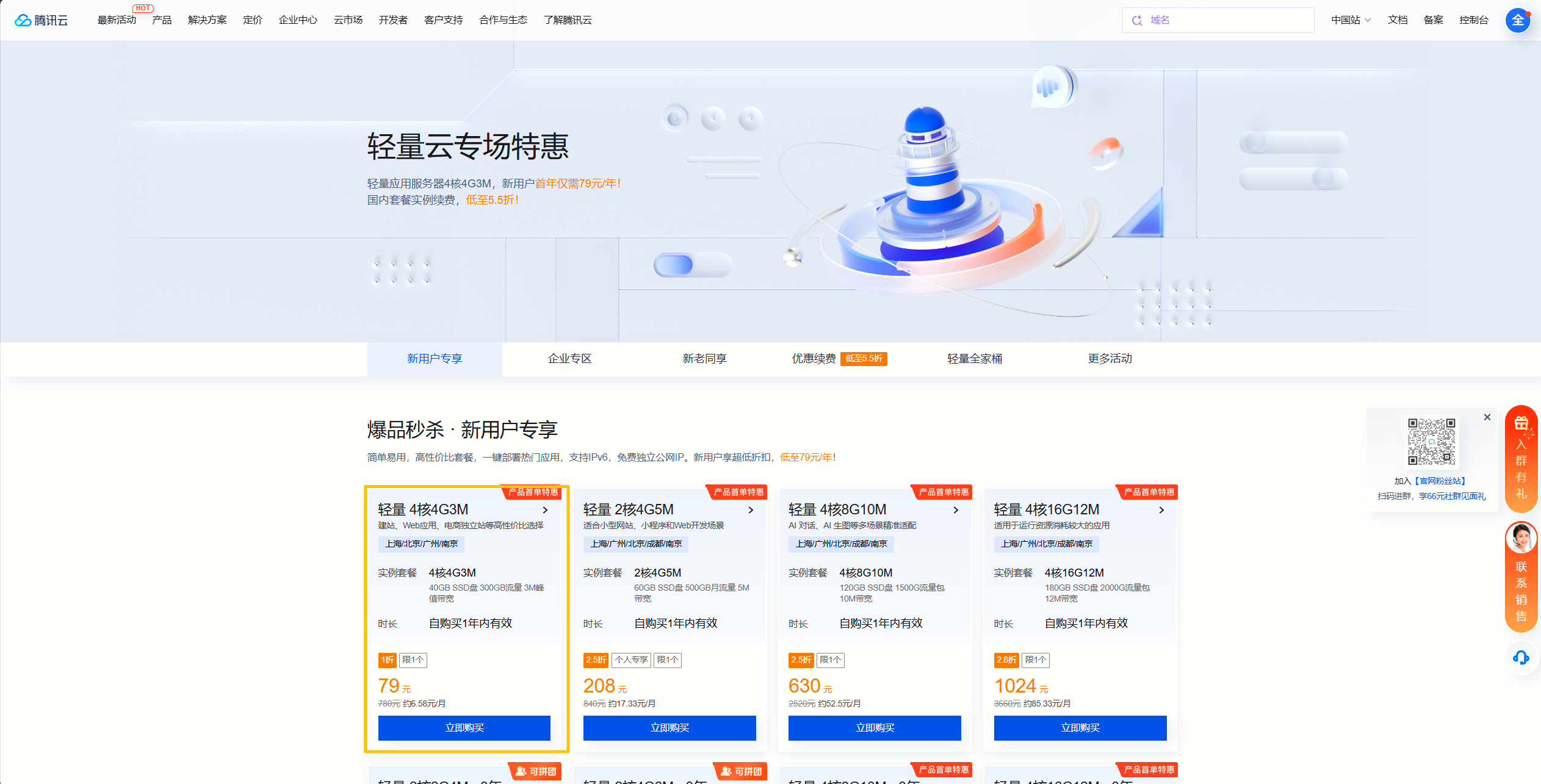
Task: Click 立即购买 for the 79元 plan
Action: tap(464, 728)
